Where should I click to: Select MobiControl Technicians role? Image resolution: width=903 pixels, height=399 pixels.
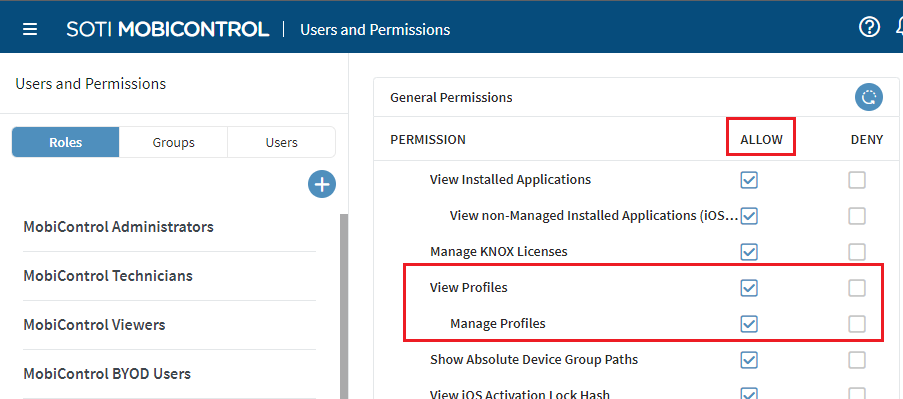(x=108, y=276)
